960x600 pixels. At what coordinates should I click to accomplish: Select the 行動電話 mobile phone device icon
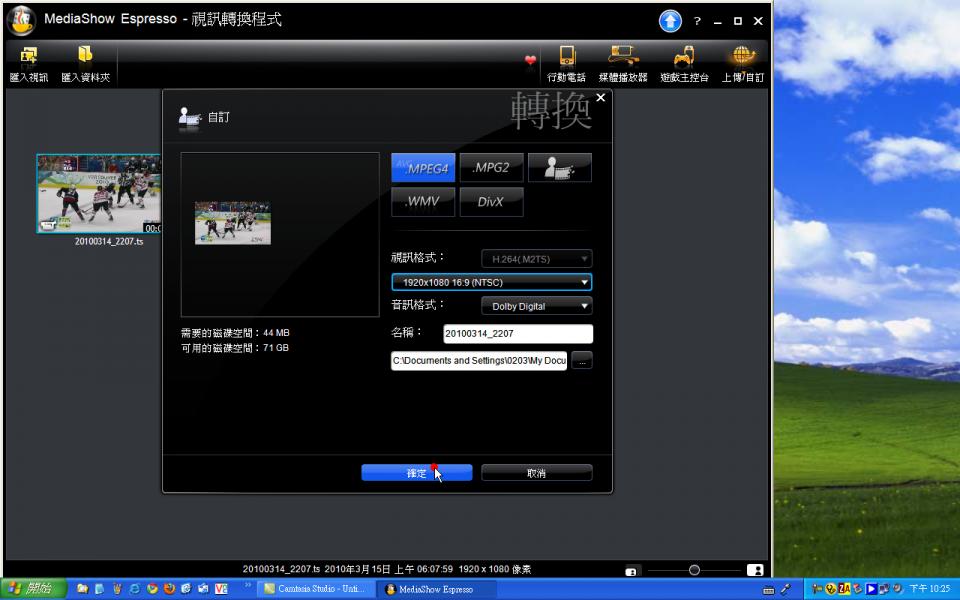pyautogui.click(x=567, y=56)
